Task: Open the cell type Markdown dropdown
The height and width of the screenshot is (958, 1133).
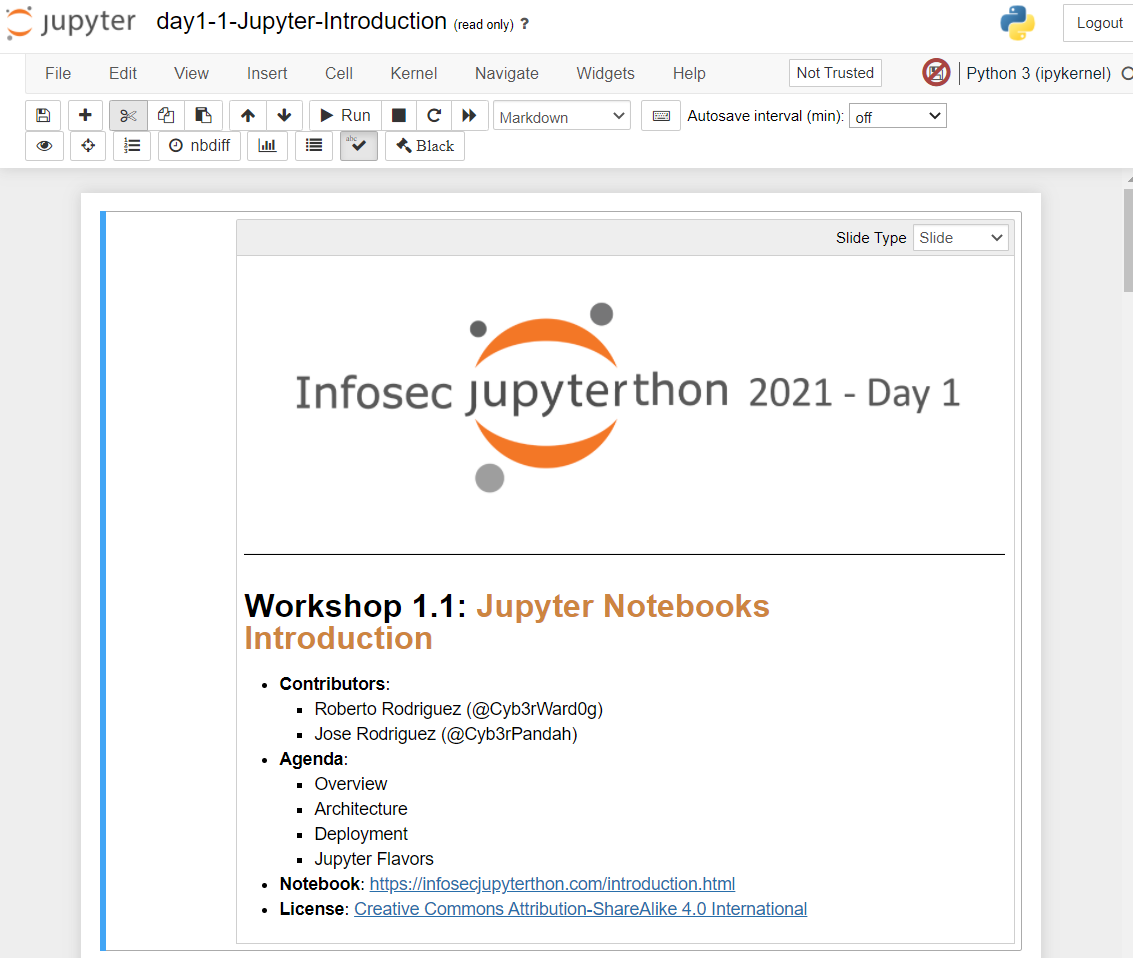Action: tap(561, 116)
